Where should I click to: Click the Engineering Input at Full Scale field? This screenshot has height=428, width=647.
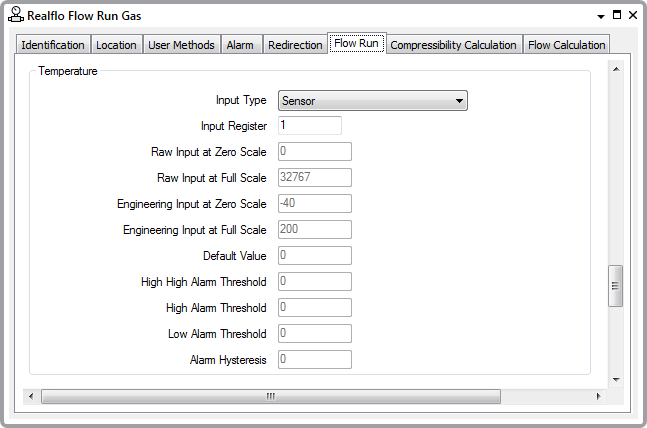point(315,229)
